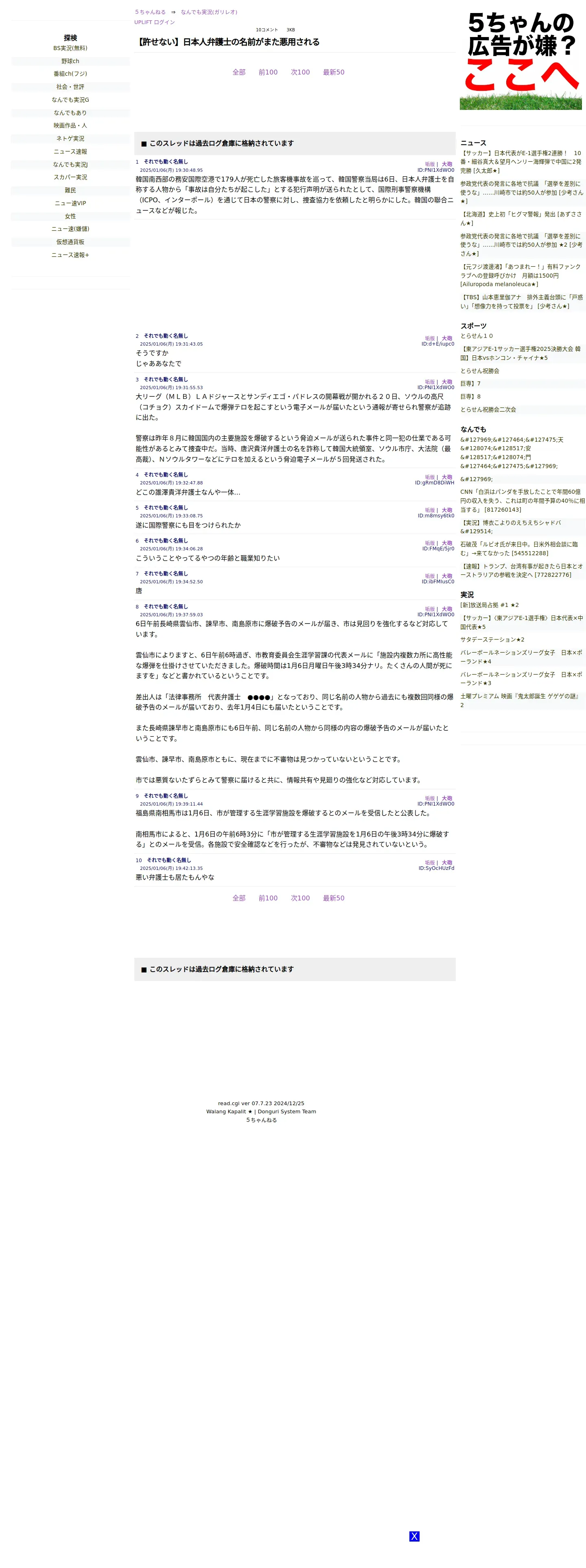Open 社会・世評 in the sidebar

tap(70, 87)
